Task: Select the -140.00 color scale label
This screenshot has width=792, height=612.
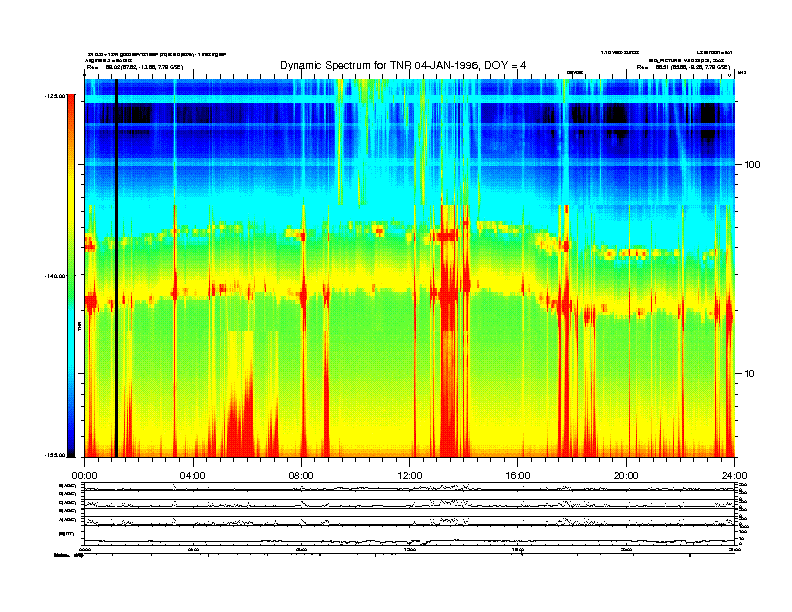Action: tap(55, 276)
